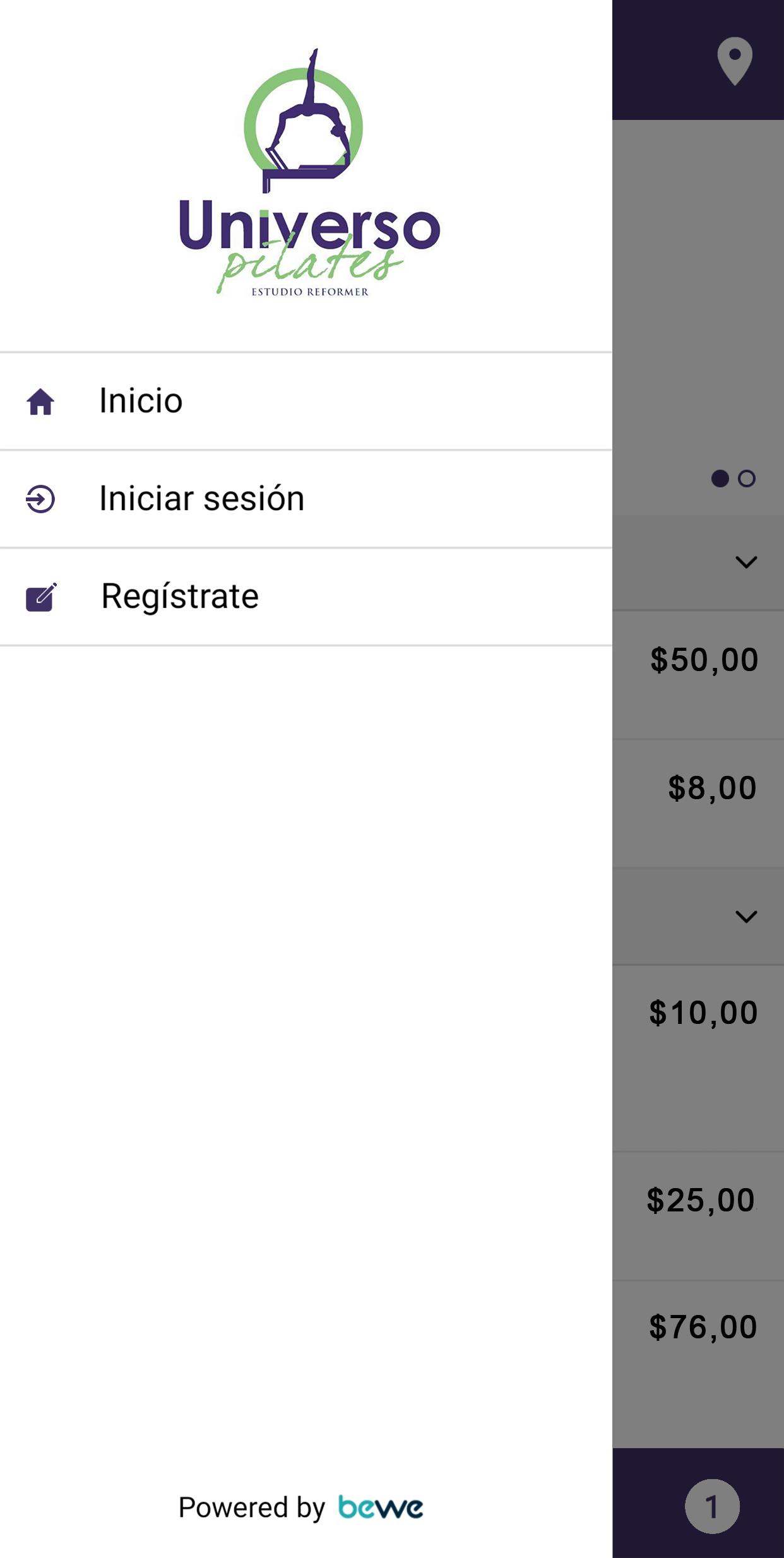Select the $76,00 item
Image resolution: width=784 pixels, height=1558 pixels.
703,1327
